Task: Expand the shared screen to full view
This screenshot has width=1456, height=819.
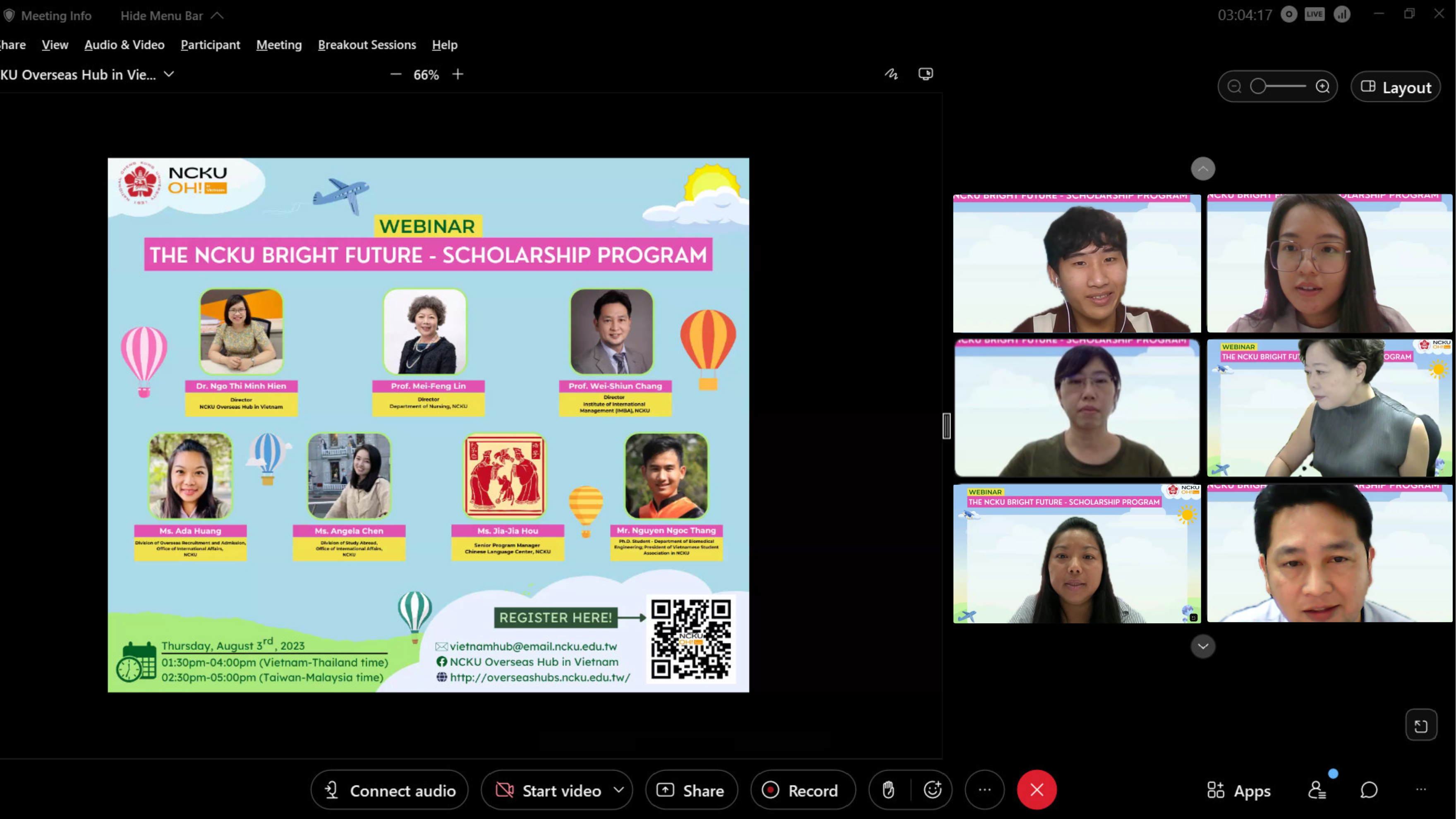Action: pos(1422,724)
